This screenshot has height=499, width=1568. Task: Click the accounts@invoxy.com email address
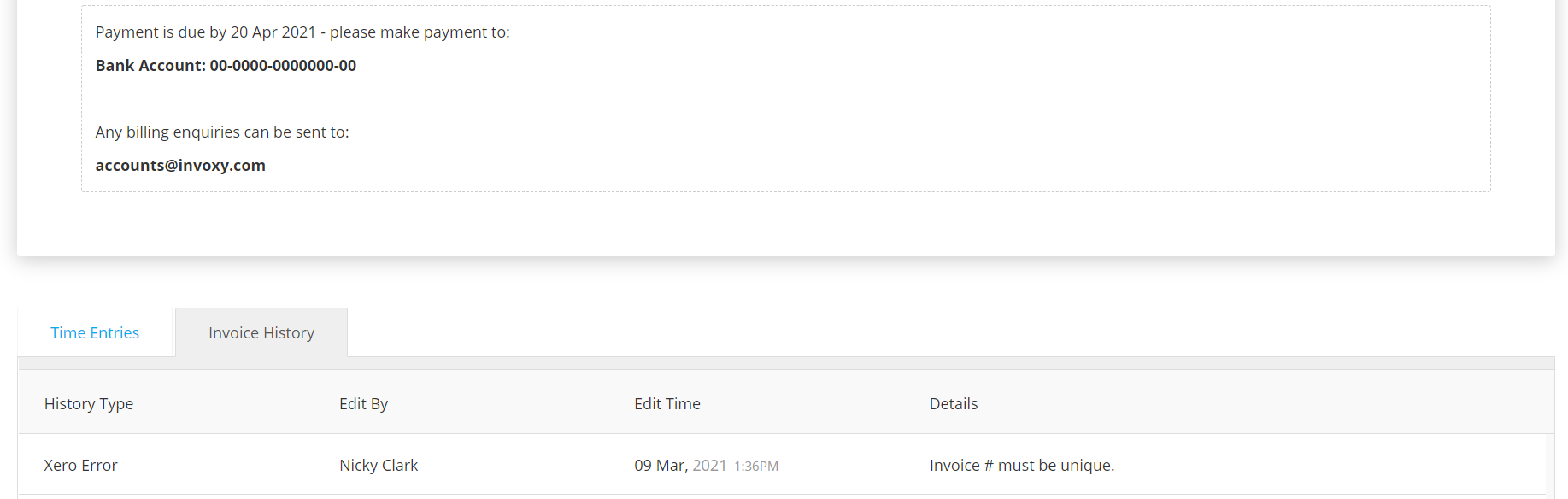pyautogui.click(x=180, y=166)
